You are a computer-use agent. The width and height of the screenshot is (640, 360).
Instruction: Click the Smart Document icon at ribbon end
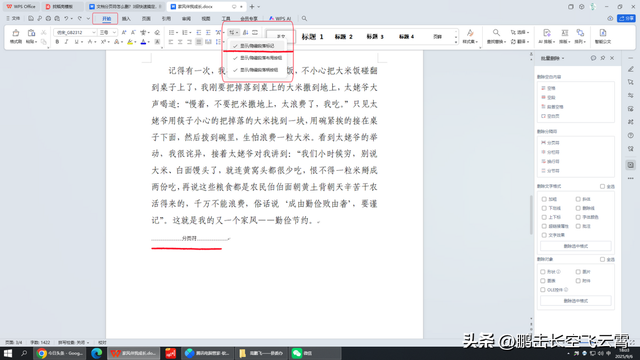point(602,33)
